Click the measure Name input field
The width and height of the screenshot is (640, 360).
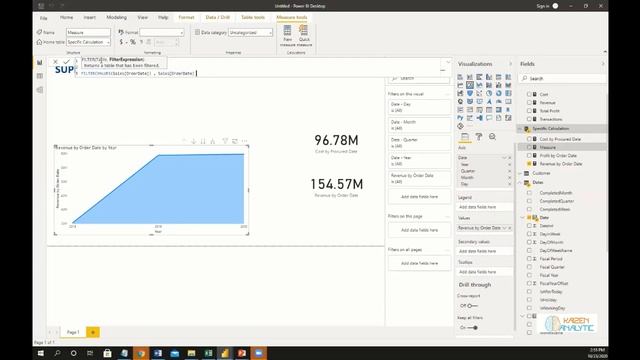pyautogui.click(x=88, y=32)
